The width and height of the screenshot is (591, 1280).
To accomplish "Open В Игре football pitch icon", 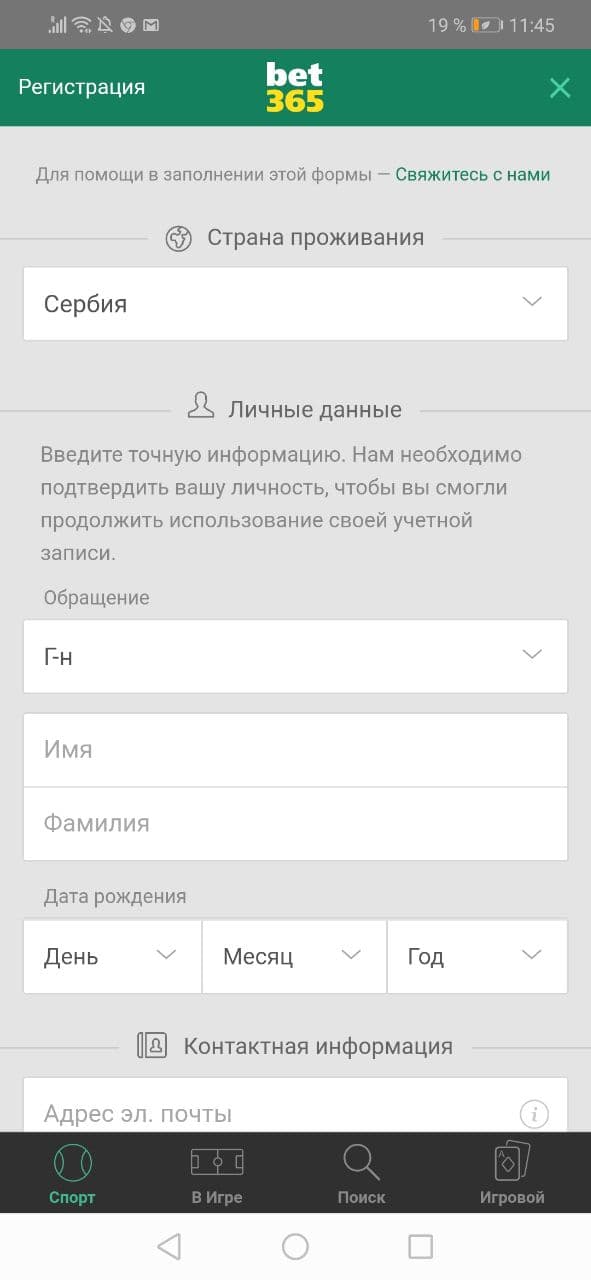I will coord(217,1162).
